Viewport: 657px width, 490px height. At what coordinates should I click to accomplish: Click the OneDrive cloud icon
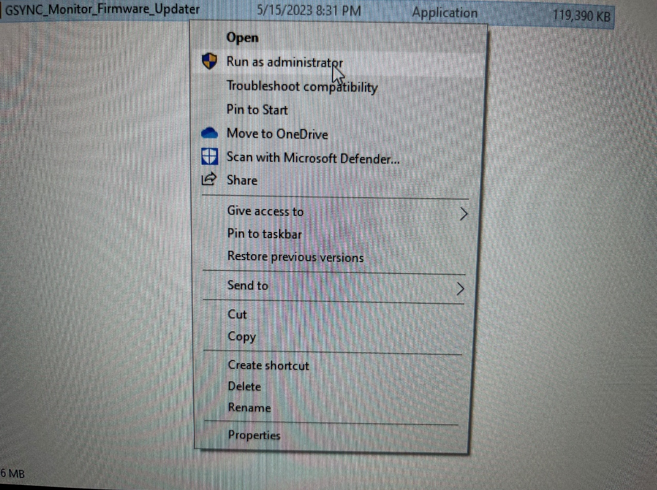(209, 133)
